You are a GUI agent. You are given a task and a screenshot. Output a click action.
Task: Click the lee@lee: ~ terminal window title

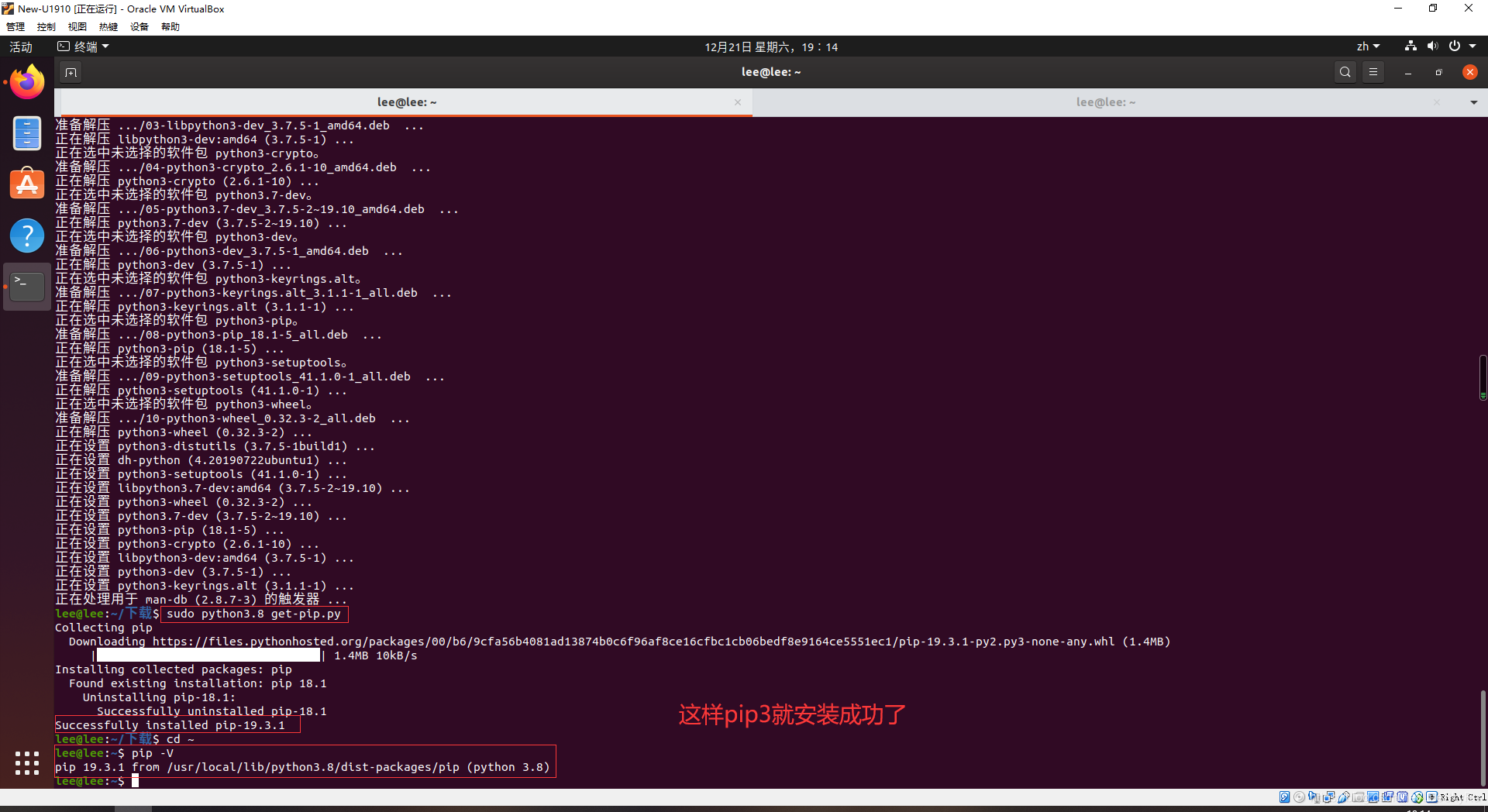click(771, 72)
